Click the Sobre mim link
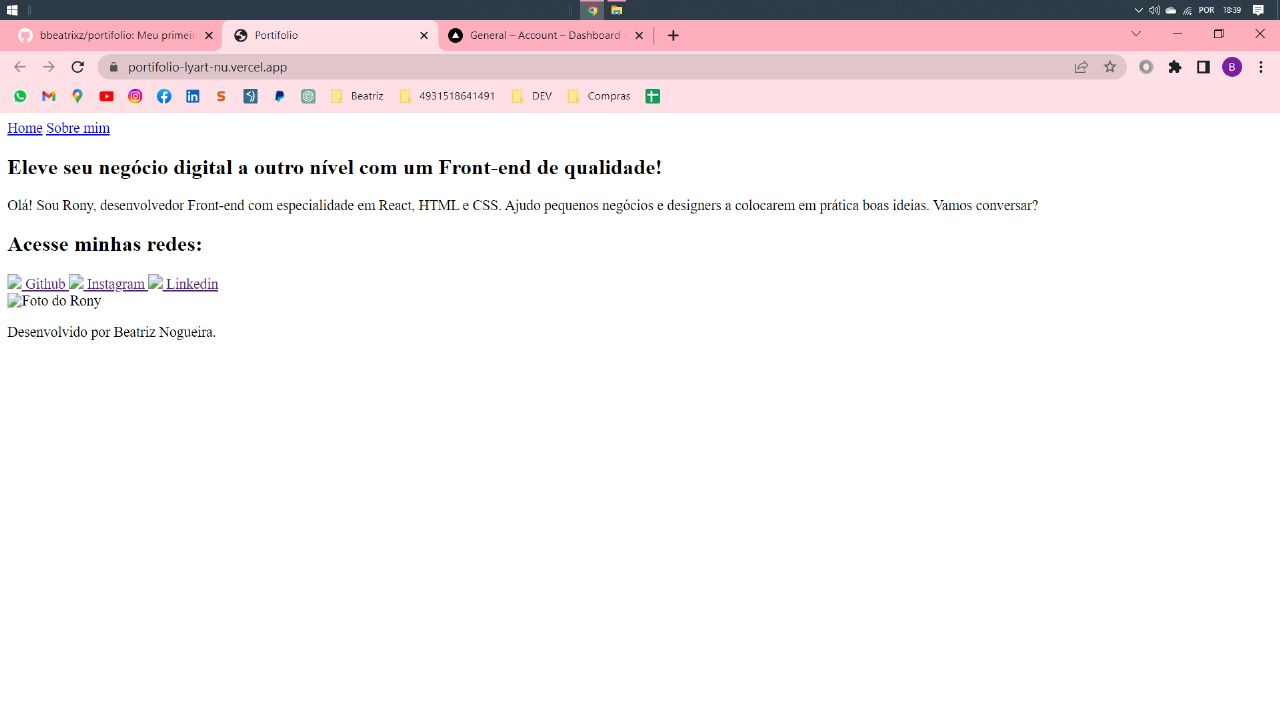Screen dimensions: 1280x720 [x=78, y=128]
